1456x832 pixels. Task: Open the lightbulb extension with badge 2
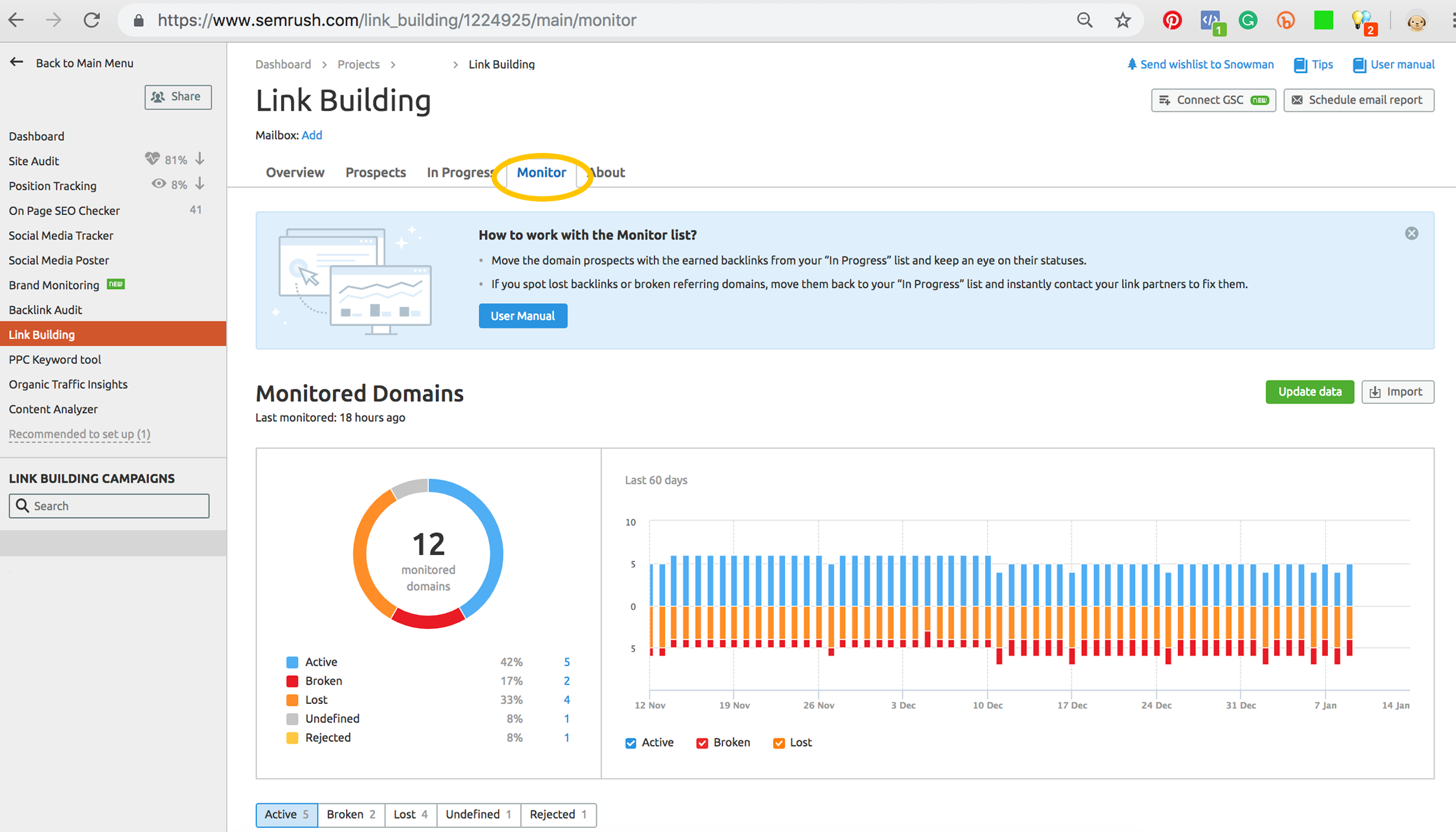pos(1363,22)
